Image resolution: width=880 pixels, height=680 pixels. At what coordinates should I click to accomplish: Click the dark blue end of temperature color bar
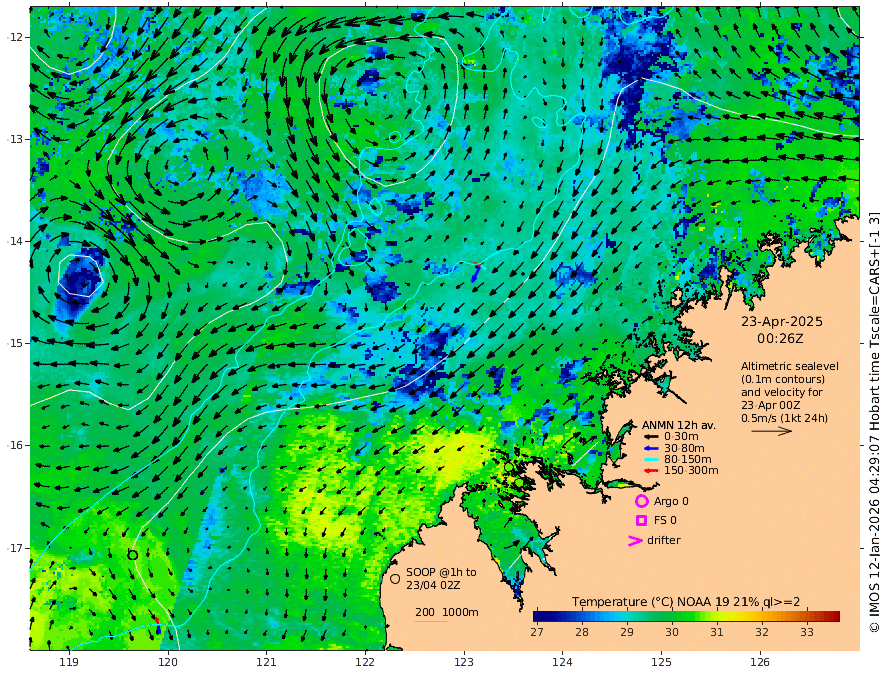coord(539,617)
